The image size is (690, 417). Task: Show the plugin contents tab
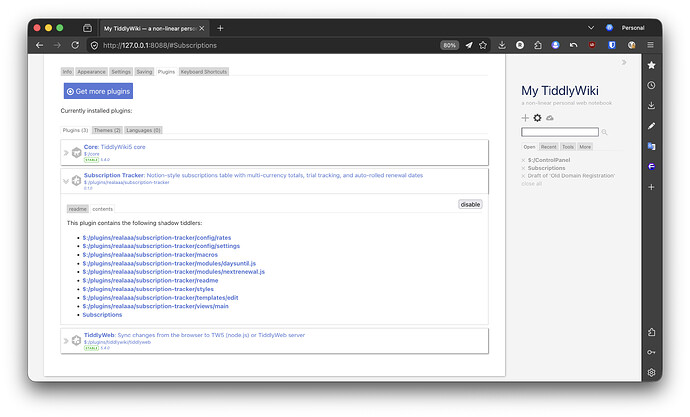click(103, 209)
